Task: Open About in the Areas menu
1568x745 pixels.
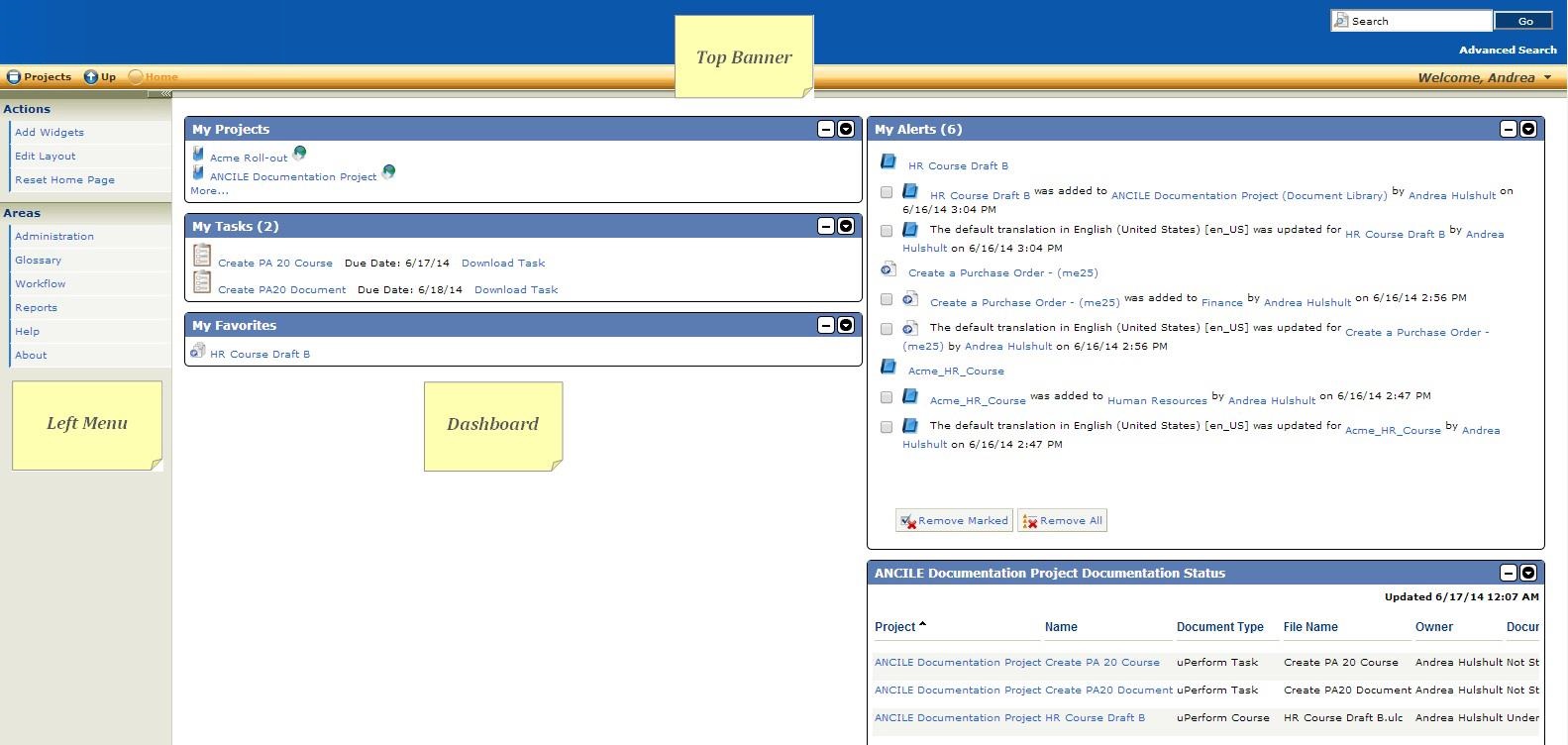Action: (x=31, y=355)
